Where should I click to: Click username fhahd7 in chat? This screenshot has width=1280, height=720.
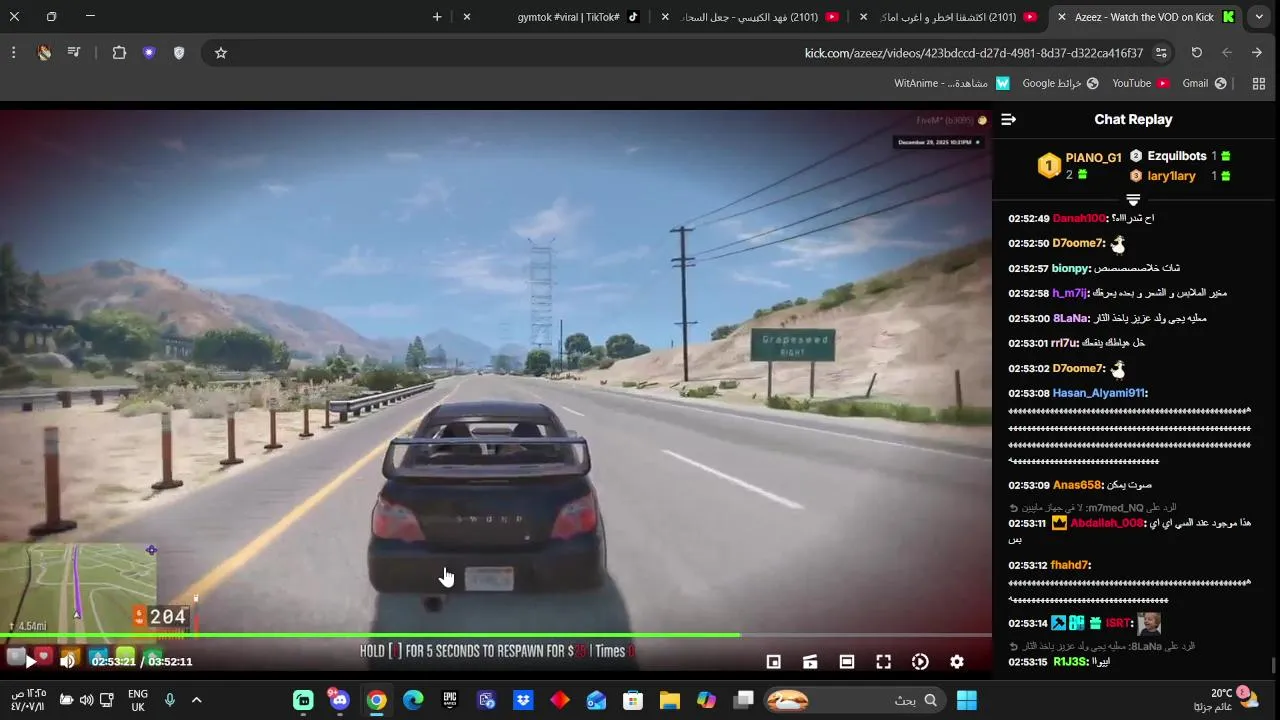[1069, 565]
